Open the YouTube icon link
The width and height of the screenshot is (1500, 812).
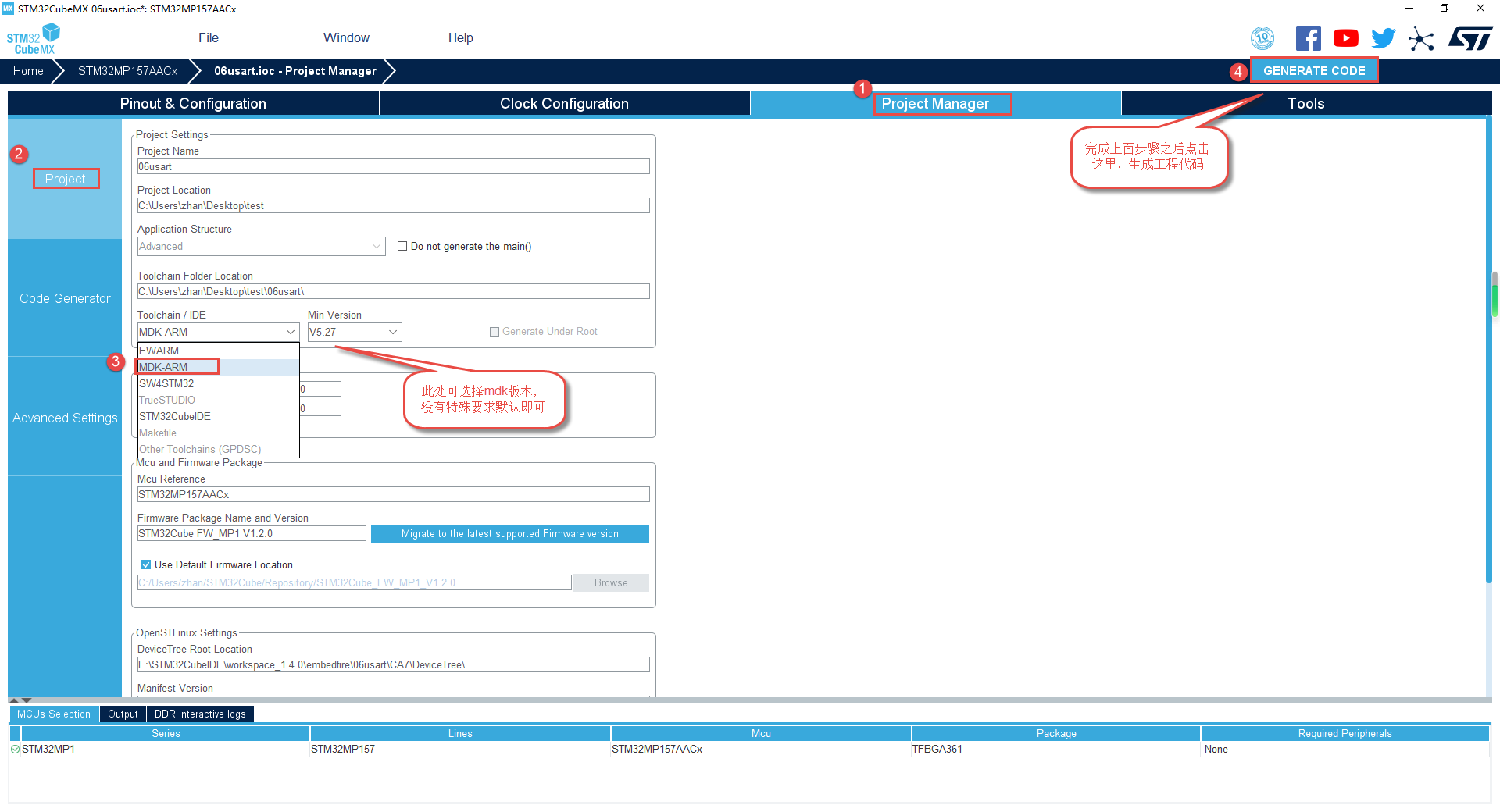1345,38
